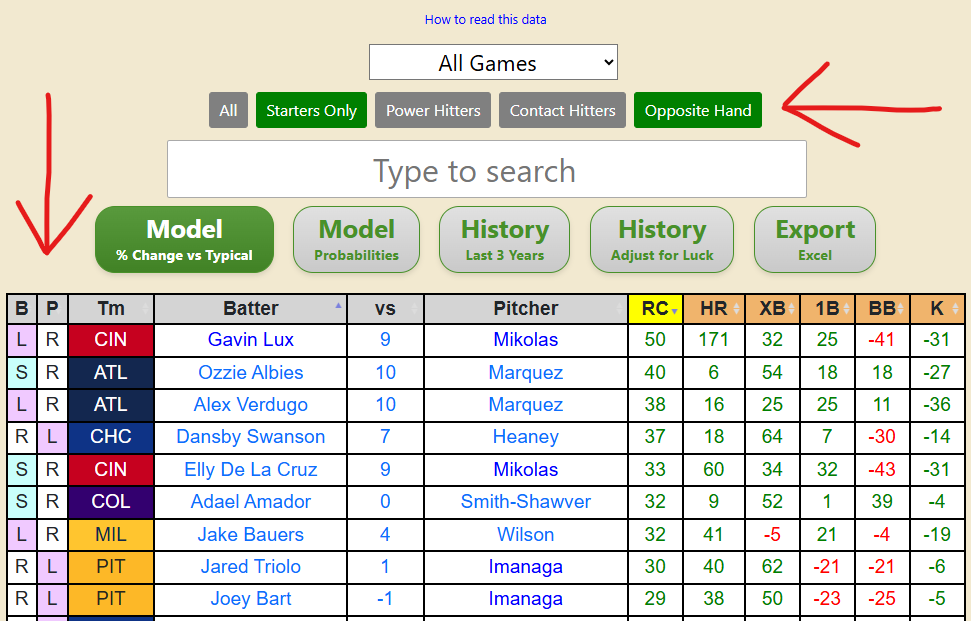The image size is (971, 621).
Task: Open Gavin Lux batter link
Action: click(x=251, y=340)
